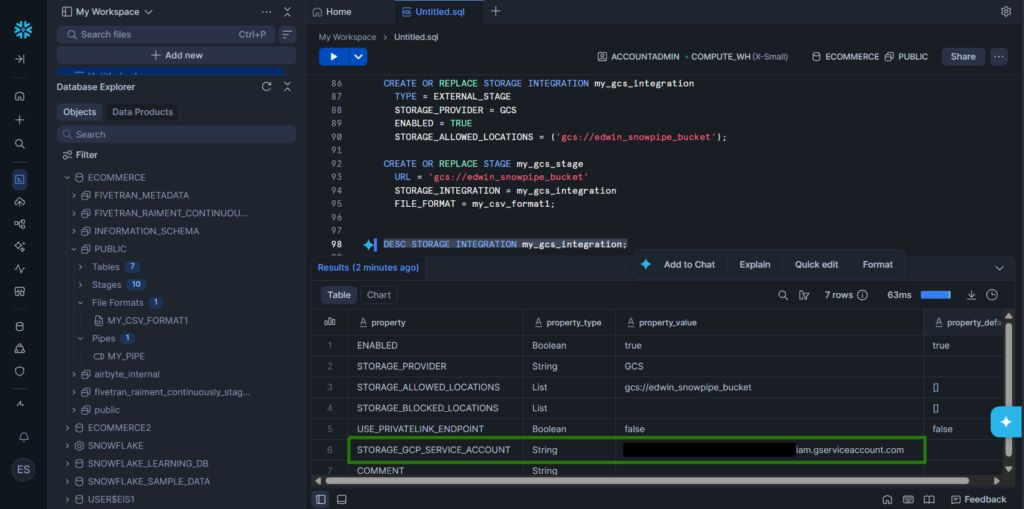Viewport: 1024px width, 509px height.
Task: Collapse the results panel chevron
Action: 999,268
